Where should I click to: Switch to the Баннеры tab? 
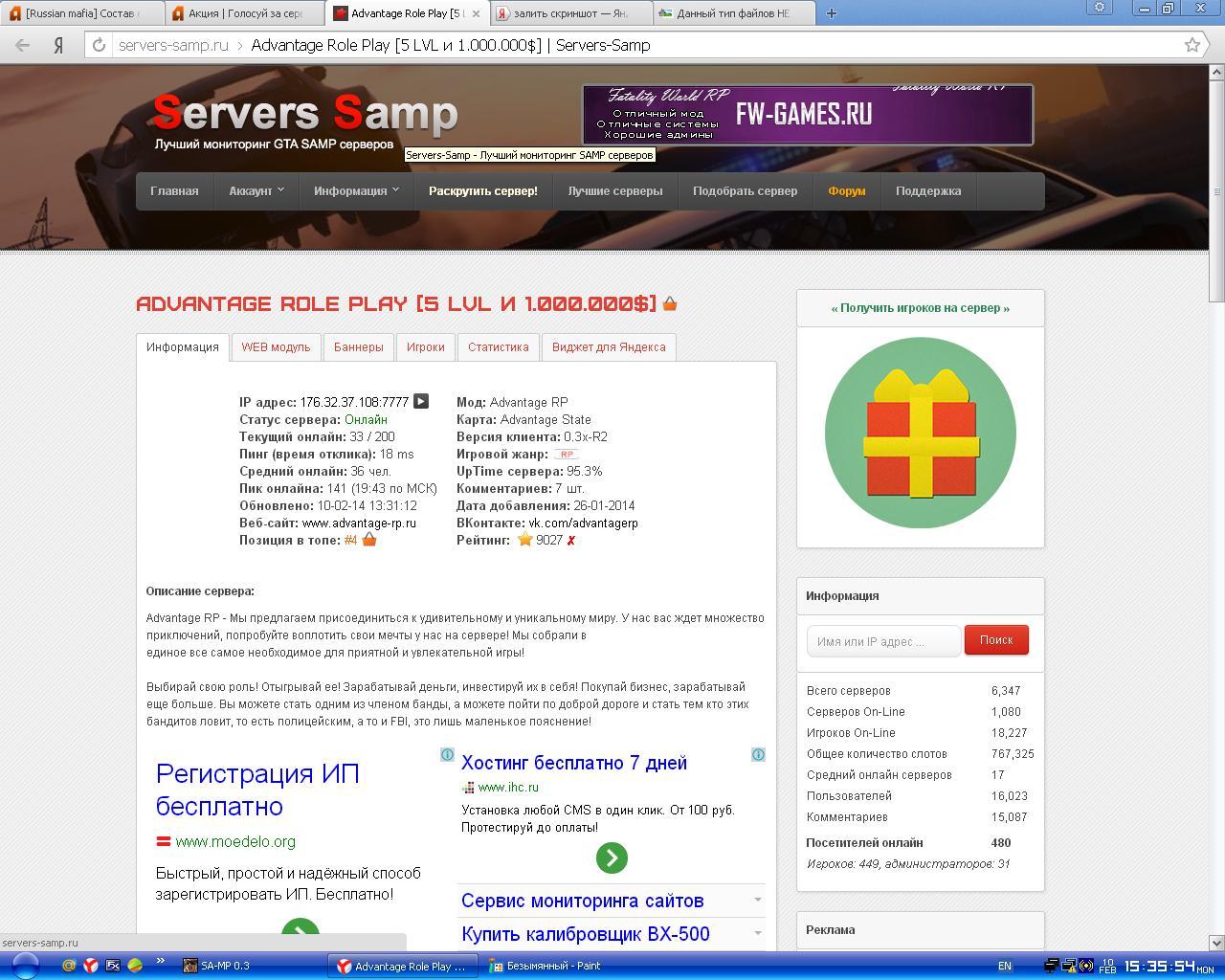359,346
